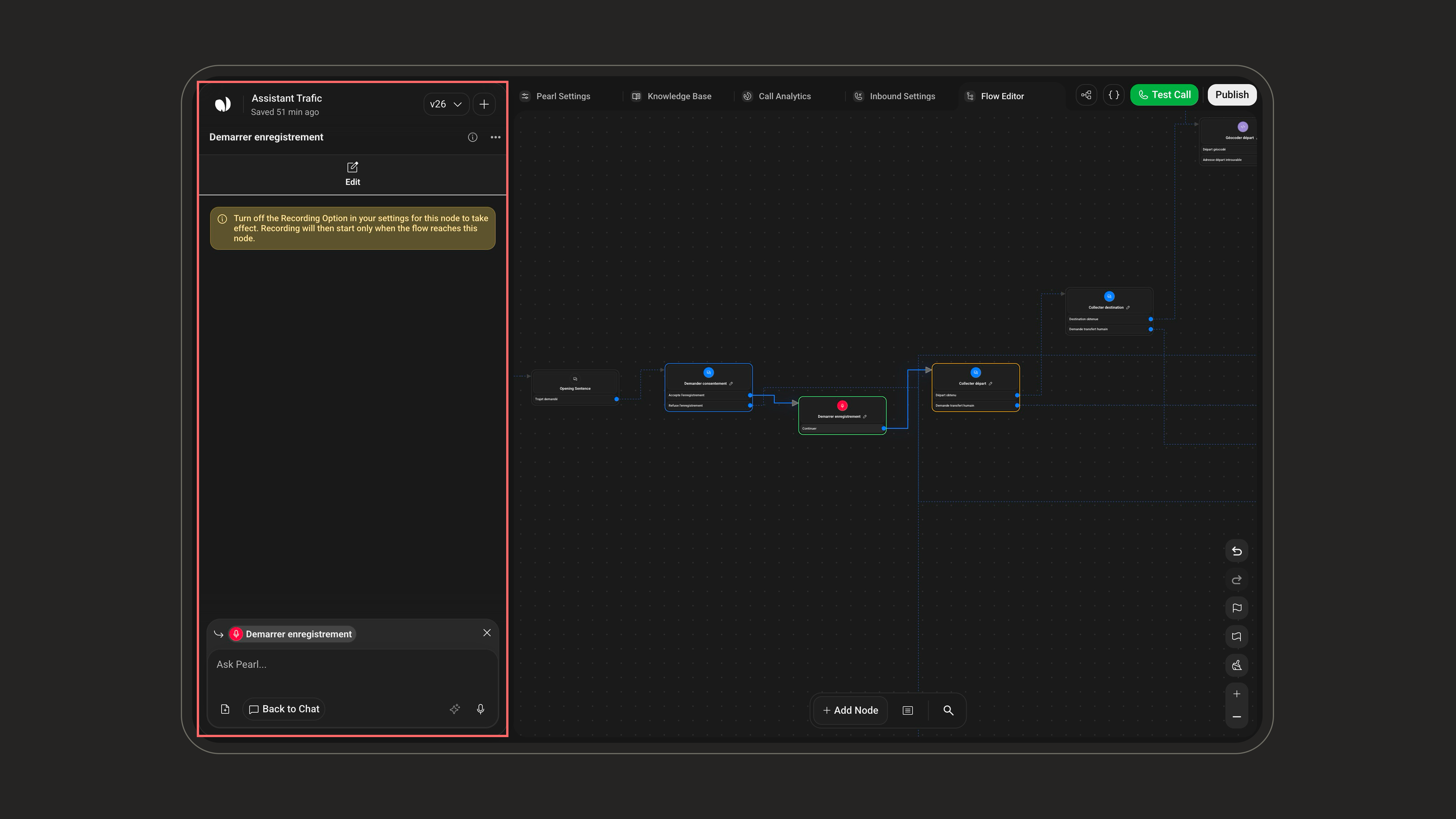The image size is (1456, 819).
Task: Click the Demarrer enregistrement chip above chat input
Action: (292, 634)
